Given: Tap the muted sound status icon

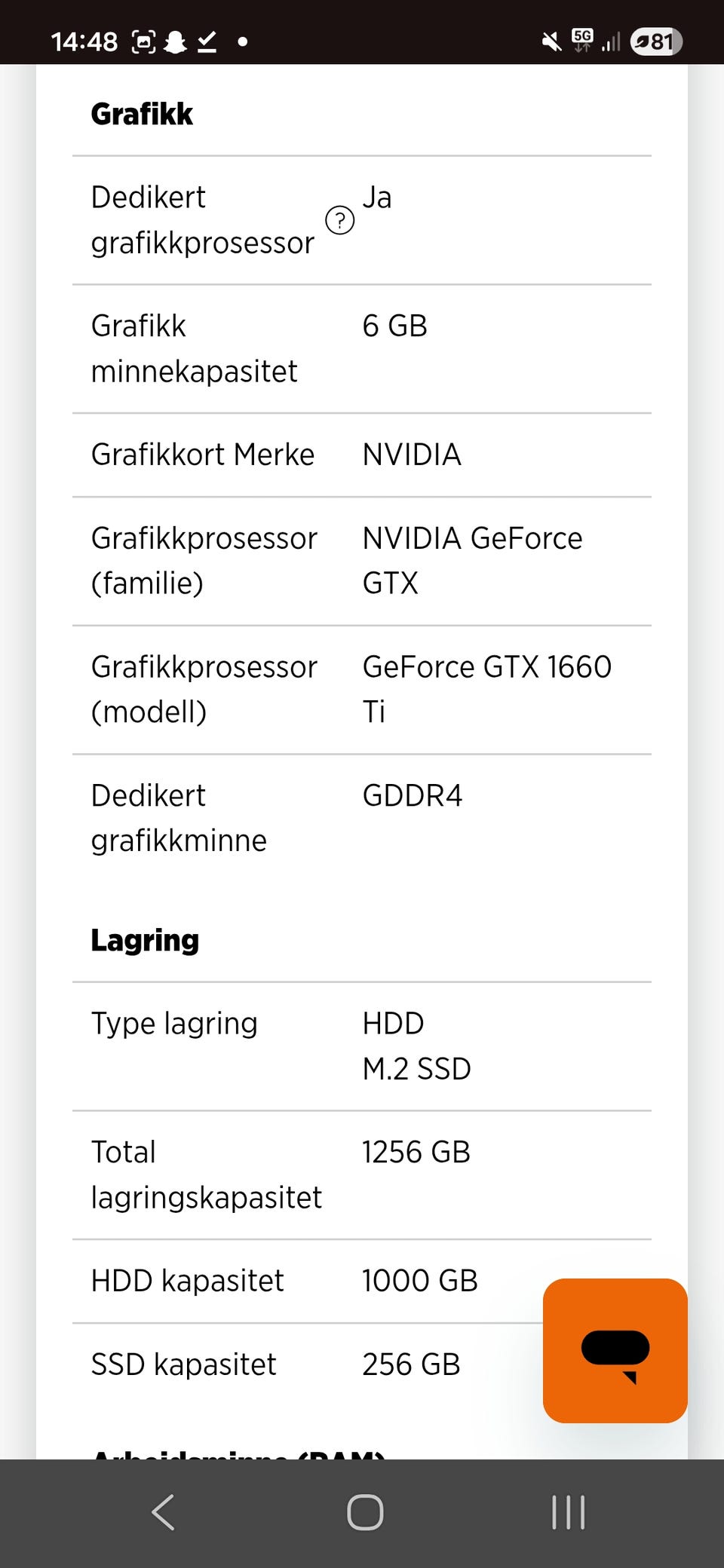Looking at the screenshot, I should (551, 41).
